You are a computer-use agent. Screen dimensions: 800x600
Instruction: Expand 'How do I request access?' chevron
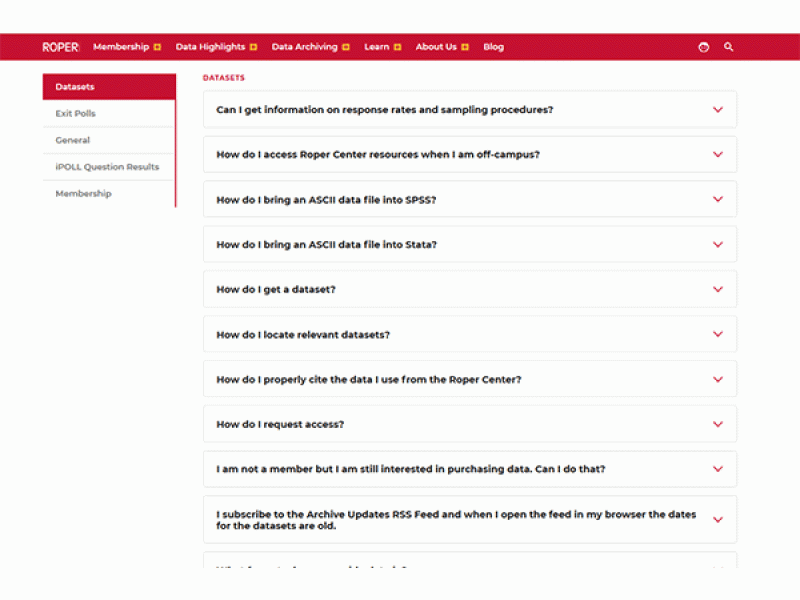pos(717,424)
